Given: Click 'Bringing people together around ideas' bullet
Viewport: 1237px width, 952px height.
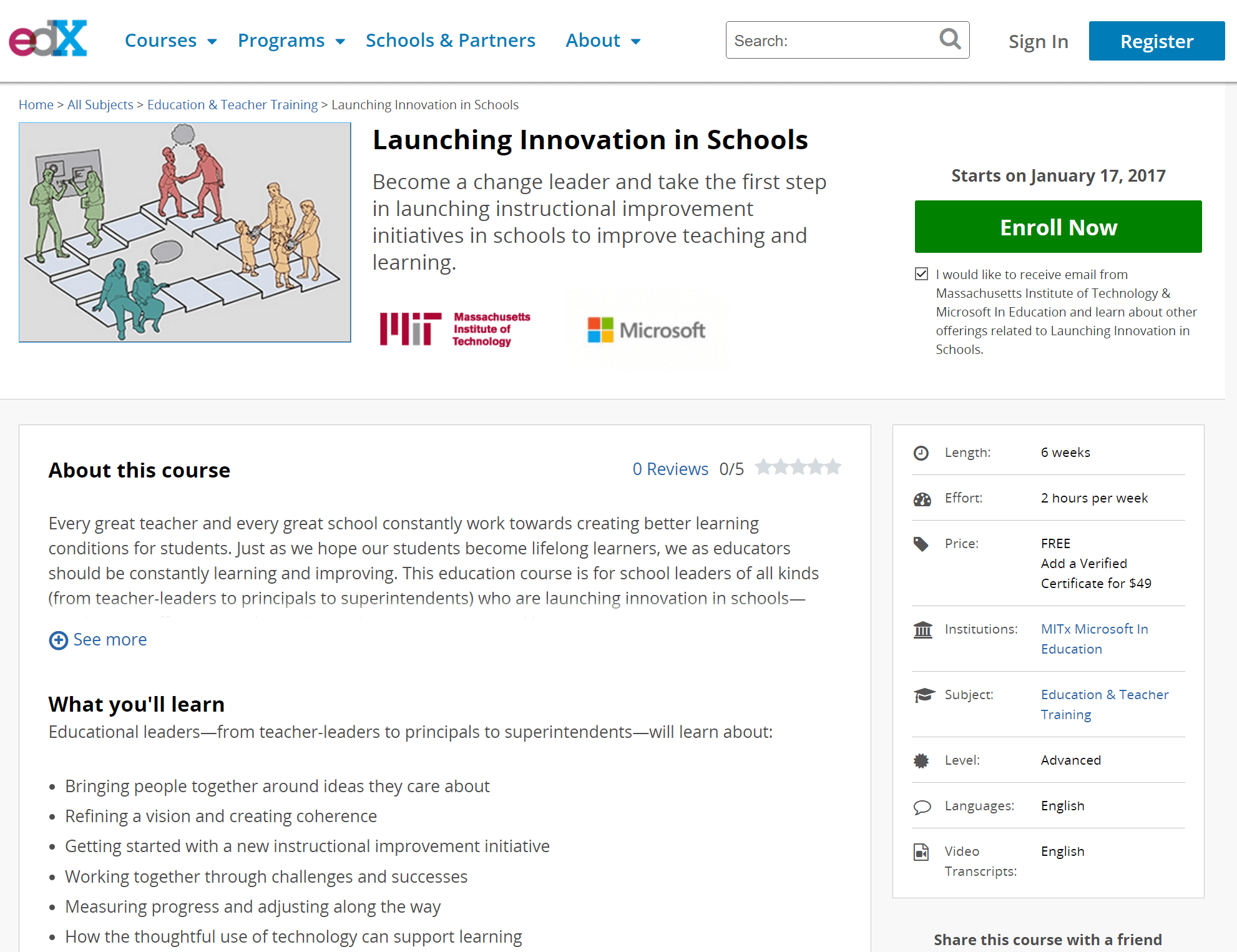Looking at the screenshot, I should click(277, 787).
